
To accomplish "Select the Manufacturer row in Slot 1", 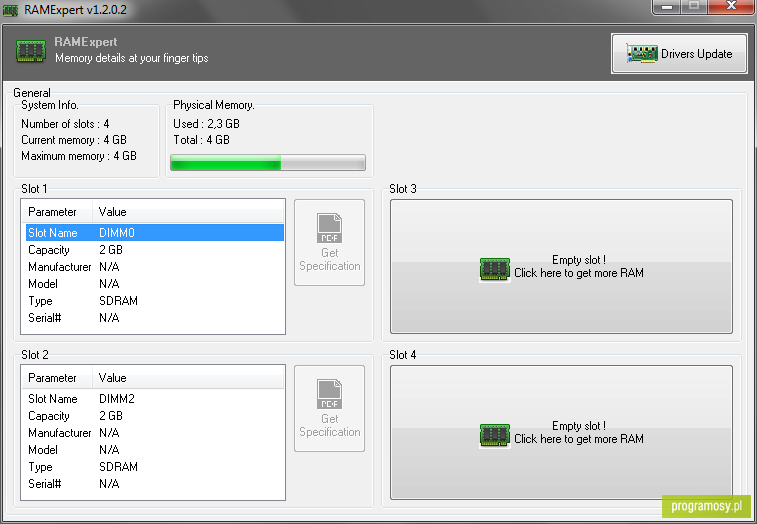I will 154,267.
